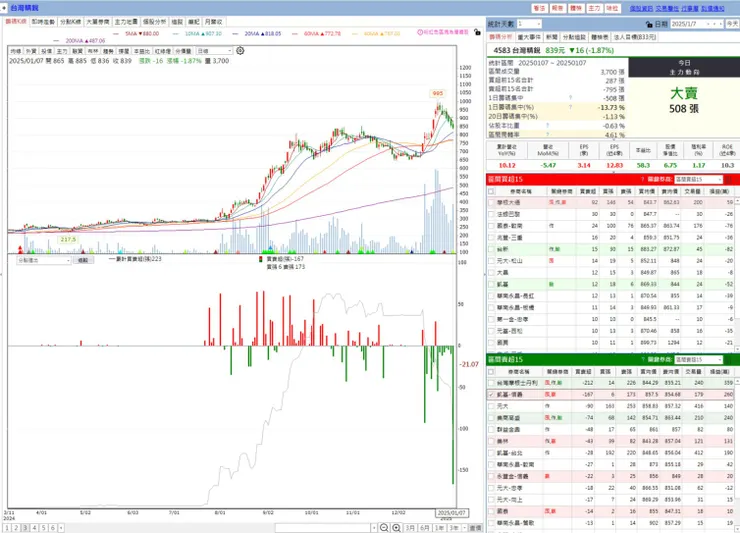Click the help icon beside 佔股本比重
Viewport: 740px width, 533px height.
click(547, 126)
